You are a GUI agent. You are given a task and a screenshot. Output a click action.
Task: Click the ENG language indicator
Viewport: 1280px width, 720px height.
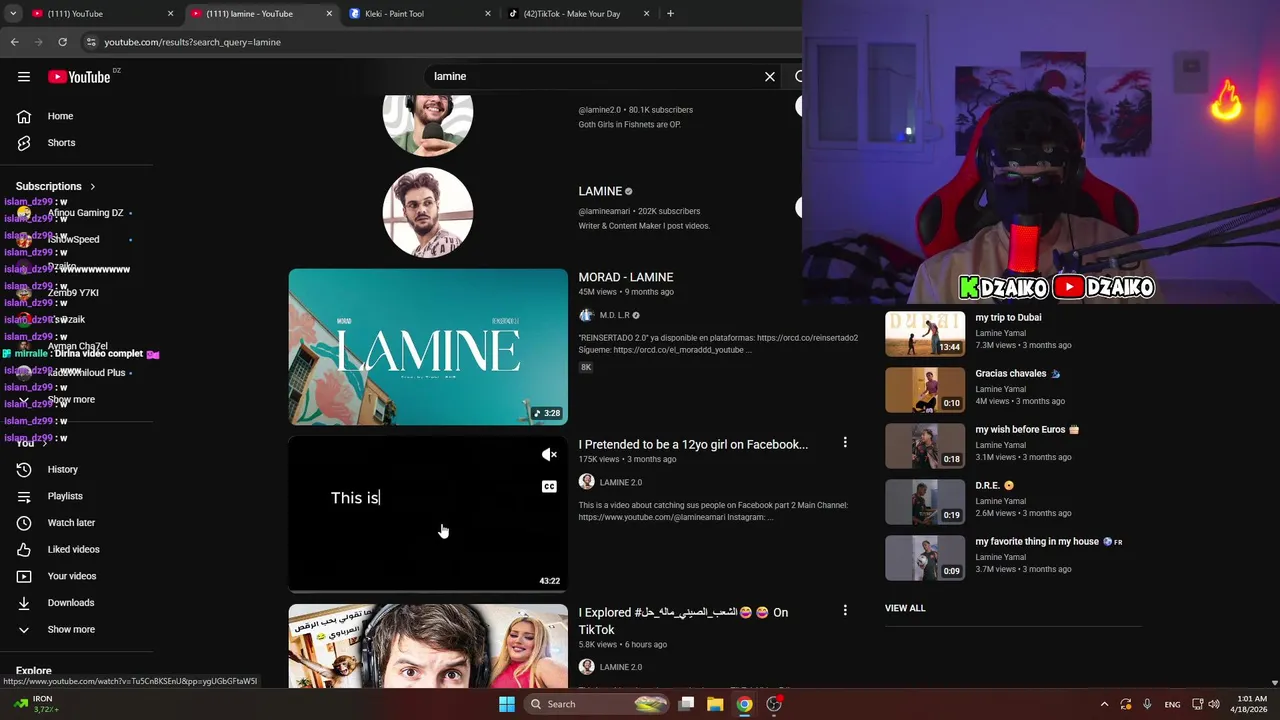[x=1172, y=704]
